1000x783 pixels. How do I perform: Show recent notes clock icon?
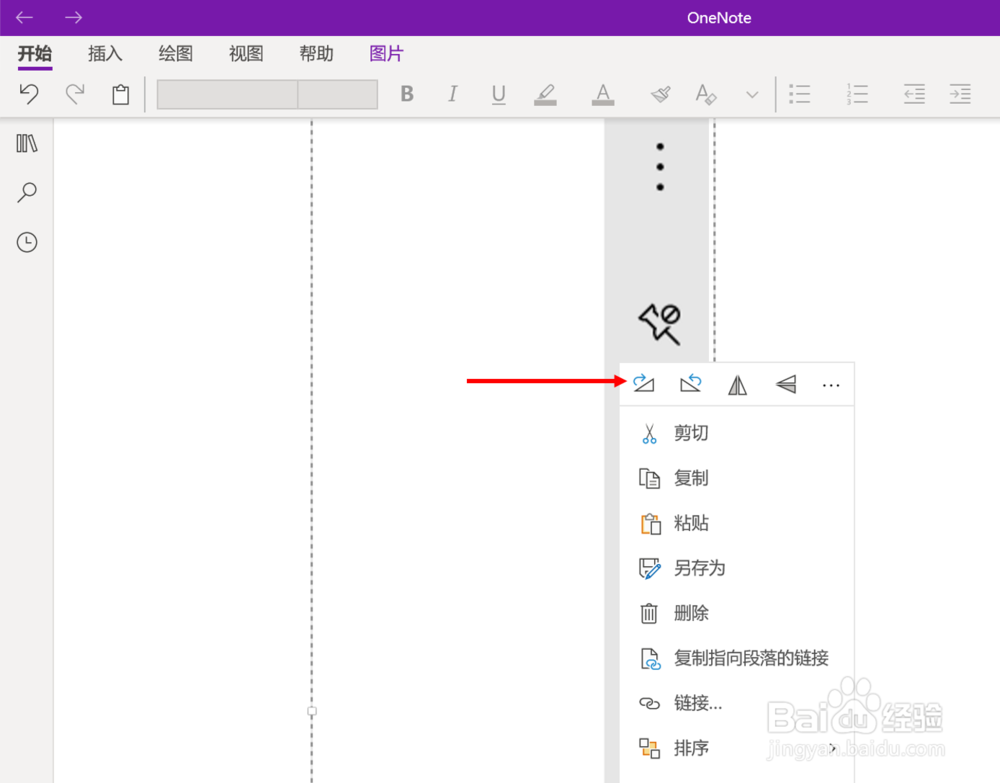click(x=27, y=242)
